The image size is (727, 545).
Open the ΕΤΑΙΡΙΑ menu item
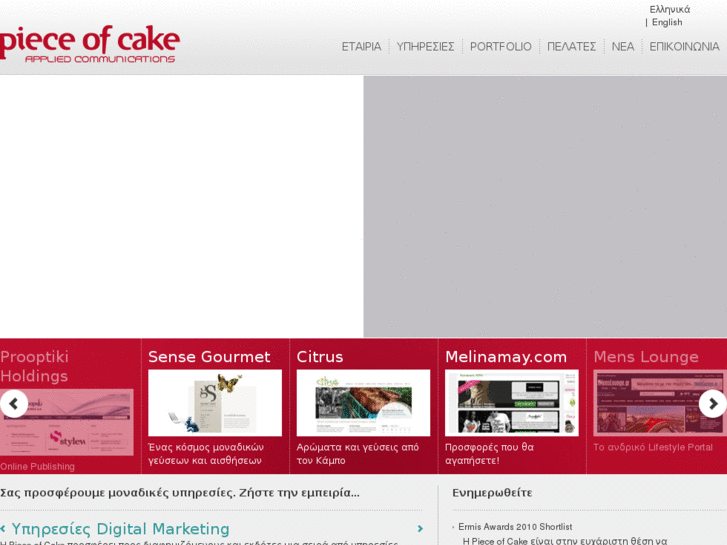(361, 46)
